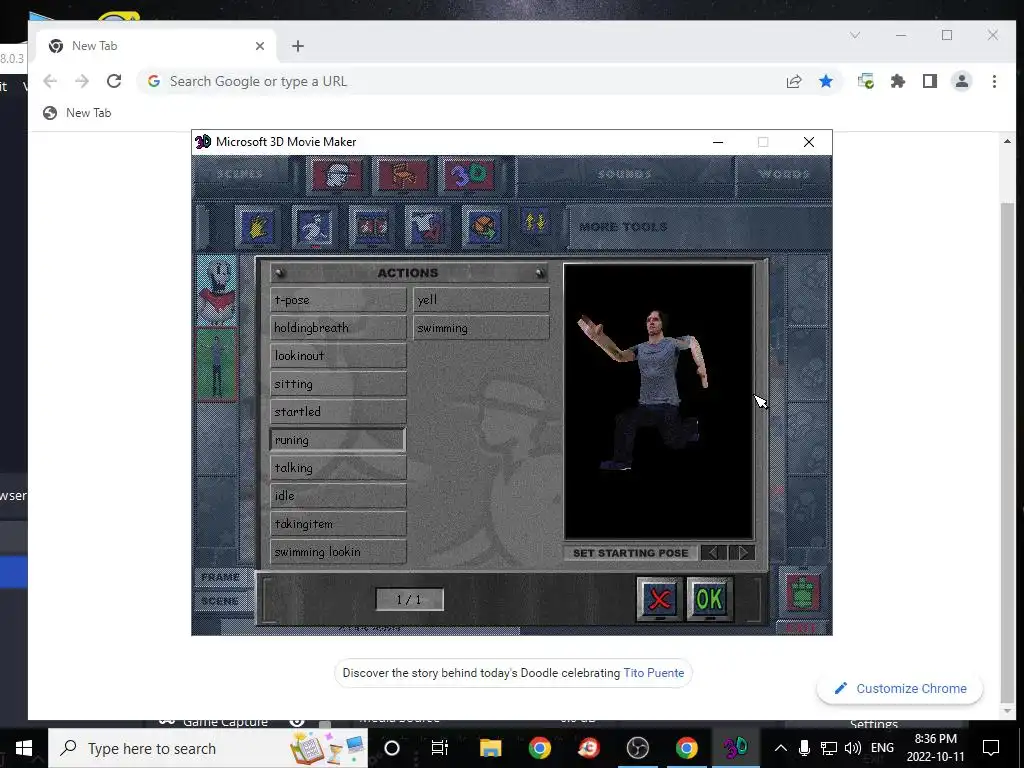The image size is (1024, 768).
Task: Choose the takingitem action
Action: pyautogui.click(x=338, y=524)
